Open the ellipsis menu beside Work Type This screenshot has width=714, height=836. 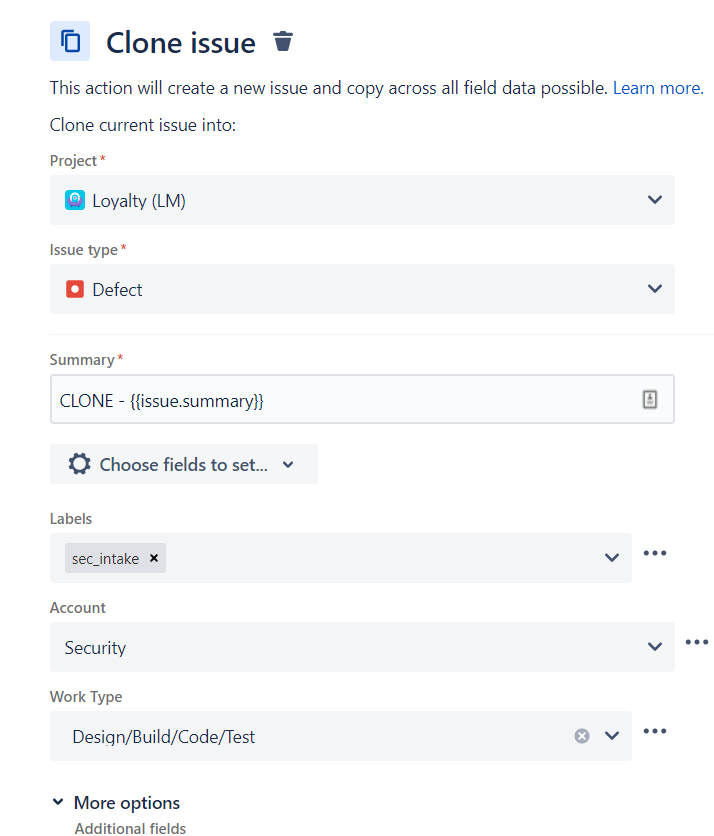(x=655, y=730)
